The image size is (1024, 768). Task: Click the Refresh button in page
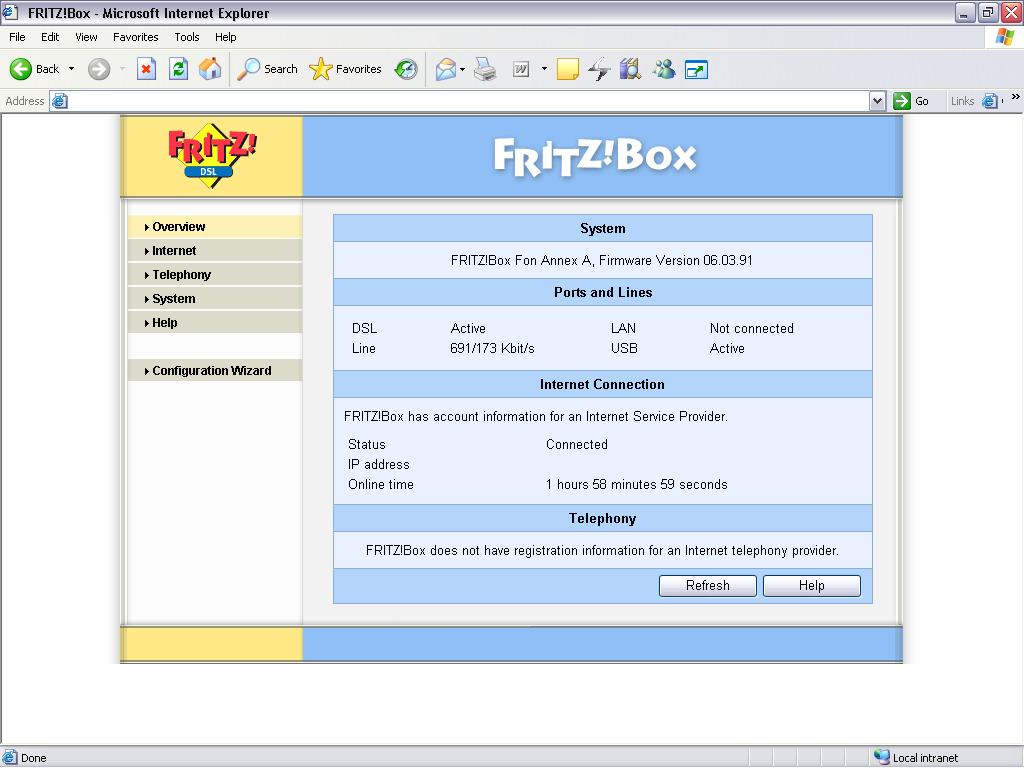coord(707,586)
